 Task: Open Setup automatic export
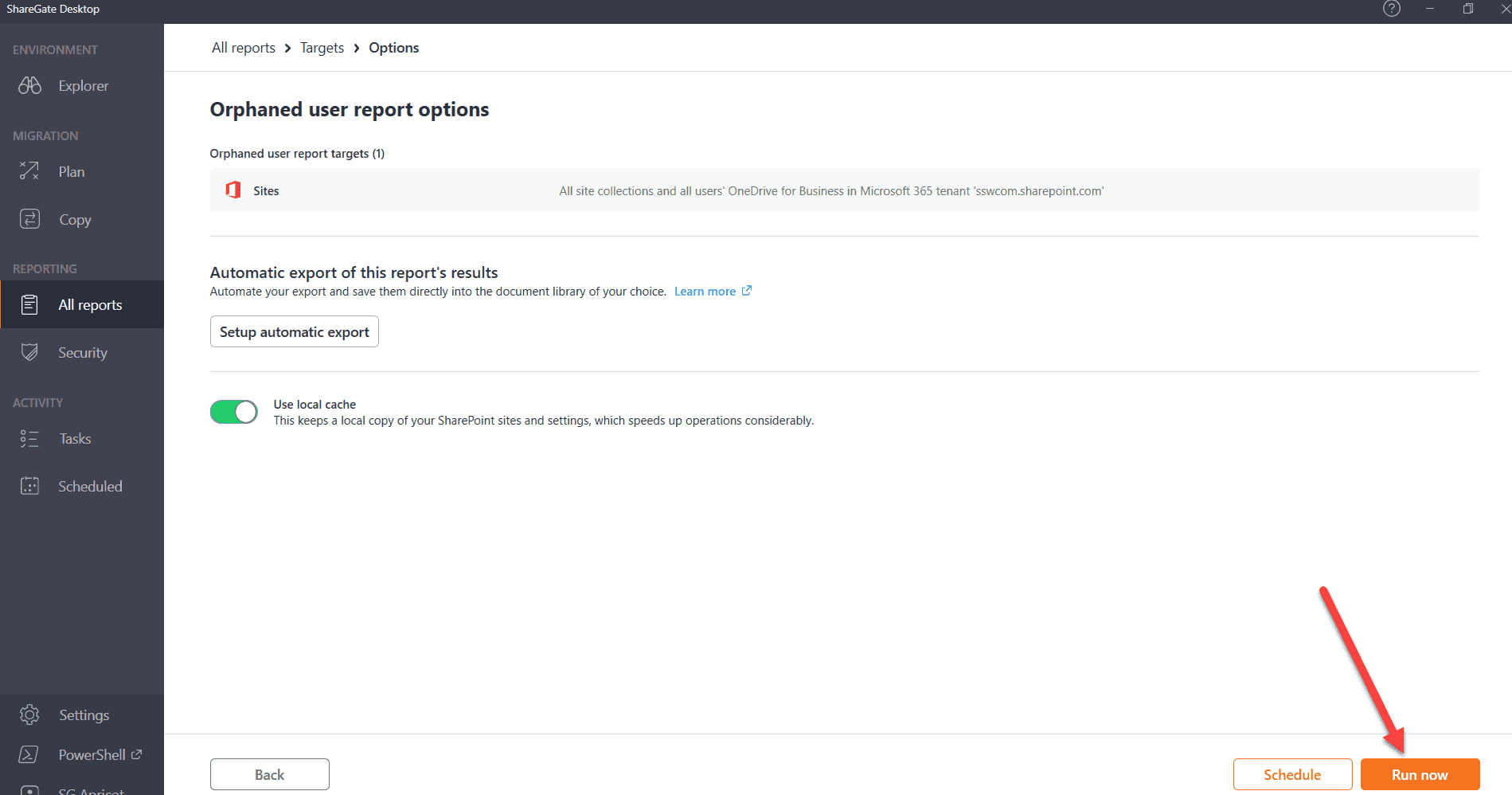pos(294,331)
